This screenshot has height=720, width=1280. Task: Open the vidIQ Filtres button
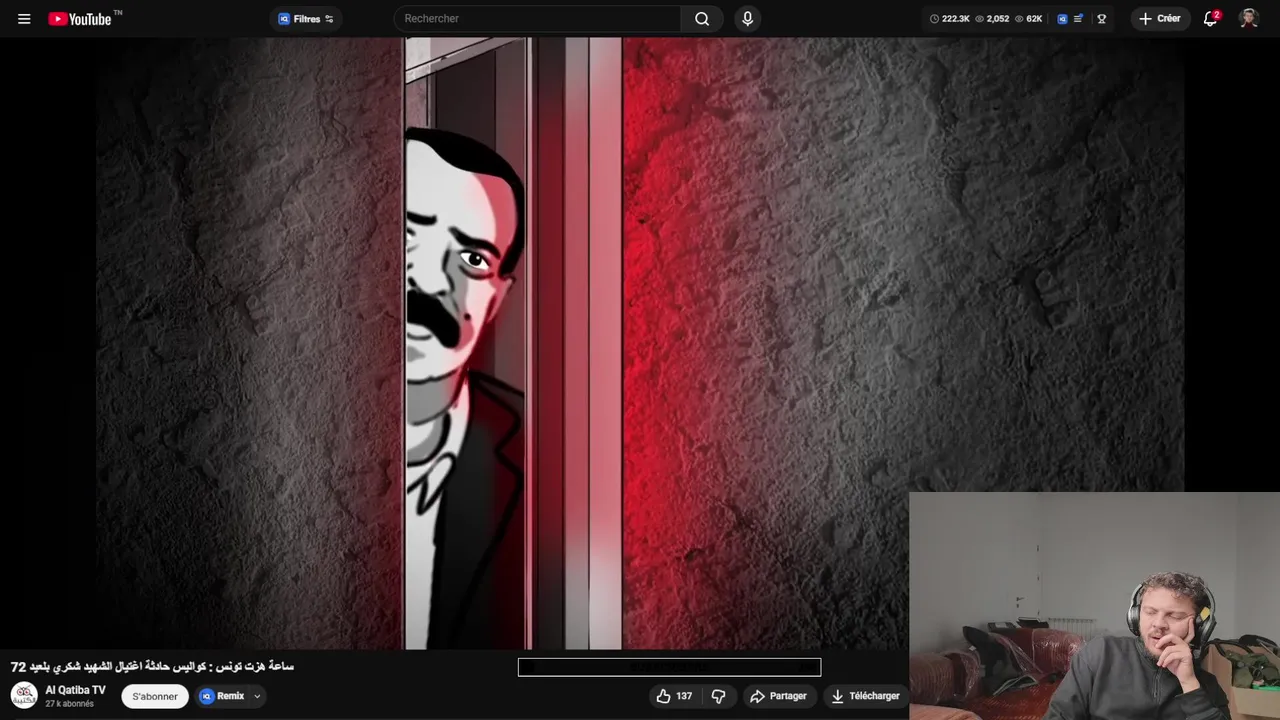coord(306,19)
